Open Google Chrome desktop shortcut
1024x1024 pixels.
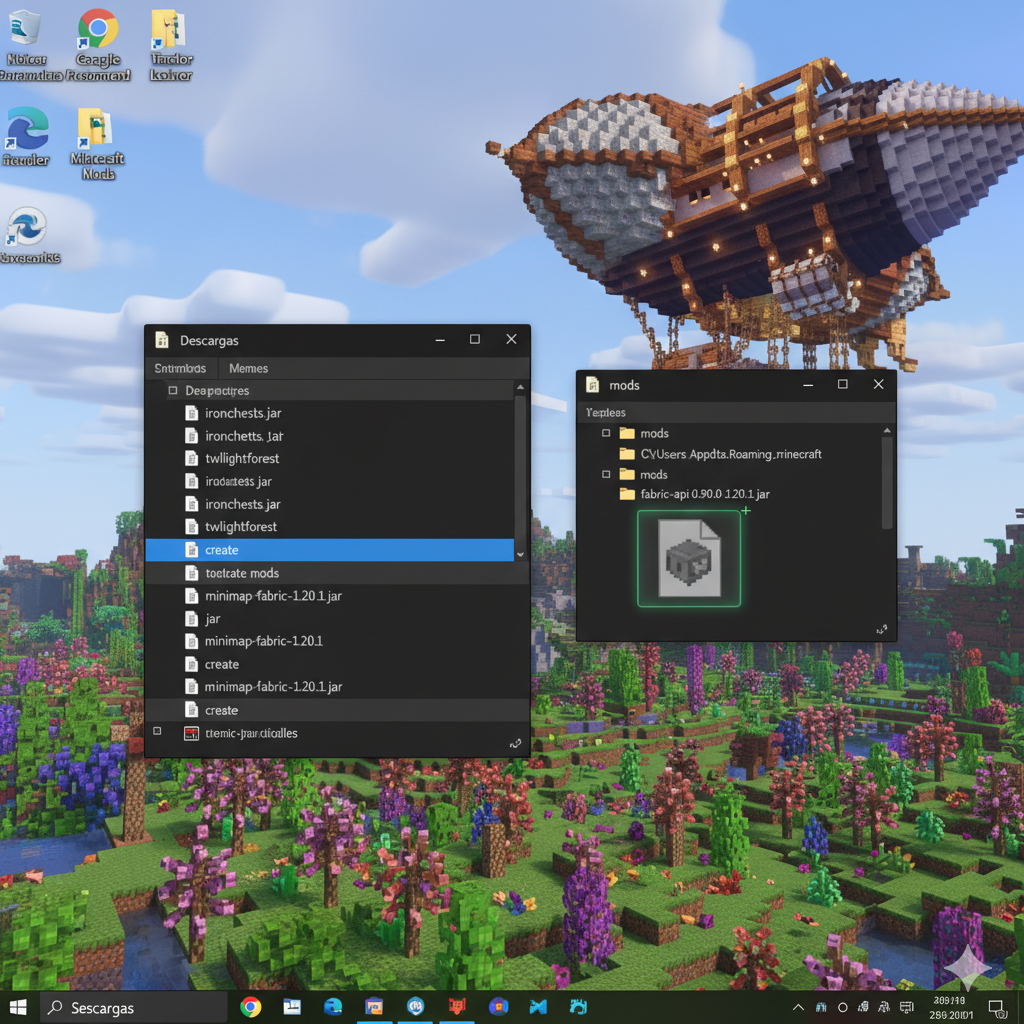pyautogui.click(x=97, y=30)
